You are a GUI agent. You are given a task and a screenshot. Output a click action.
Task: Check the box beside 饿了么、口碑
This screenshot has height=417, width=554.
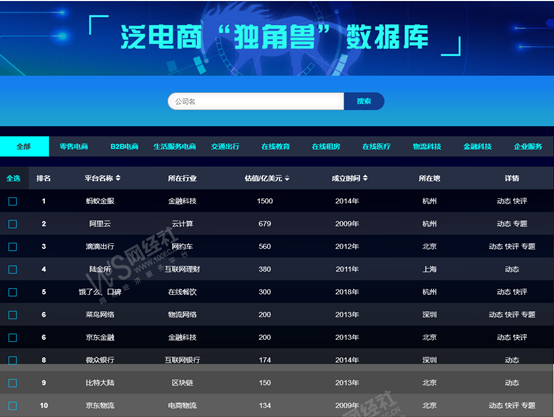click(x=13, y=292)
